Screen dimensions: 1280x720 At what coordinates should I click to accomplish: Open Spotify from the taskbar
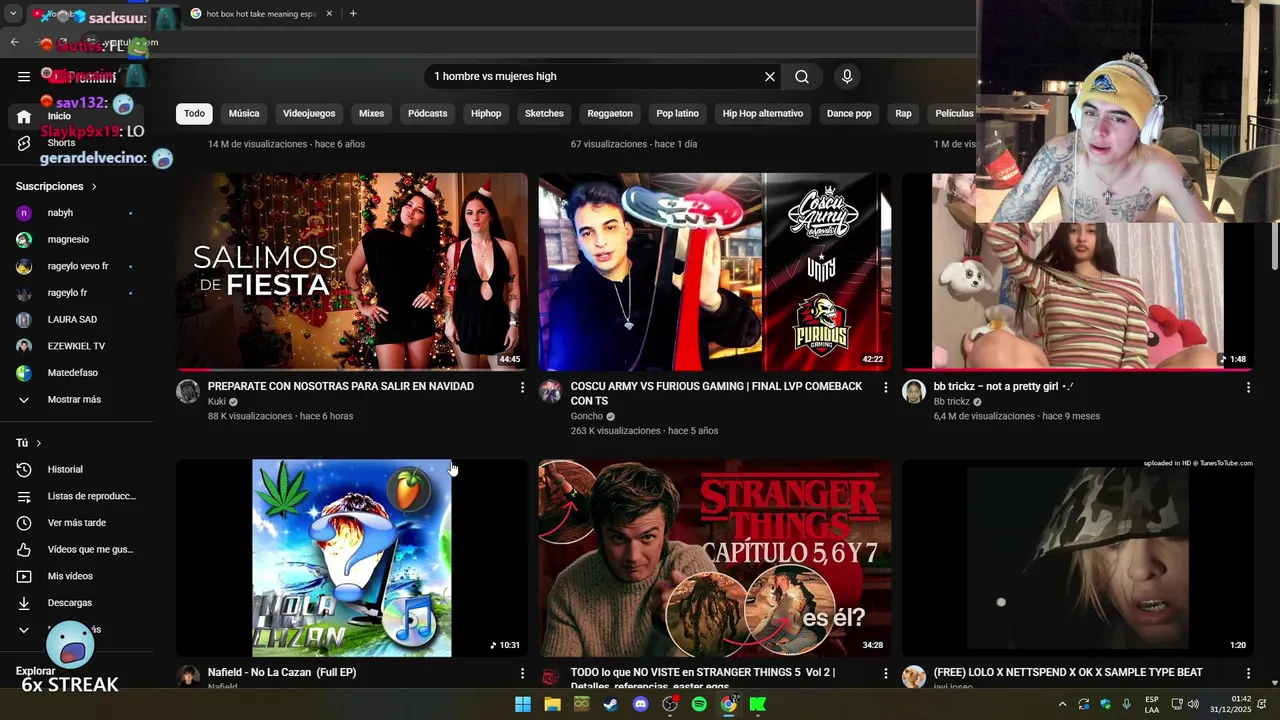coord(699,704)
